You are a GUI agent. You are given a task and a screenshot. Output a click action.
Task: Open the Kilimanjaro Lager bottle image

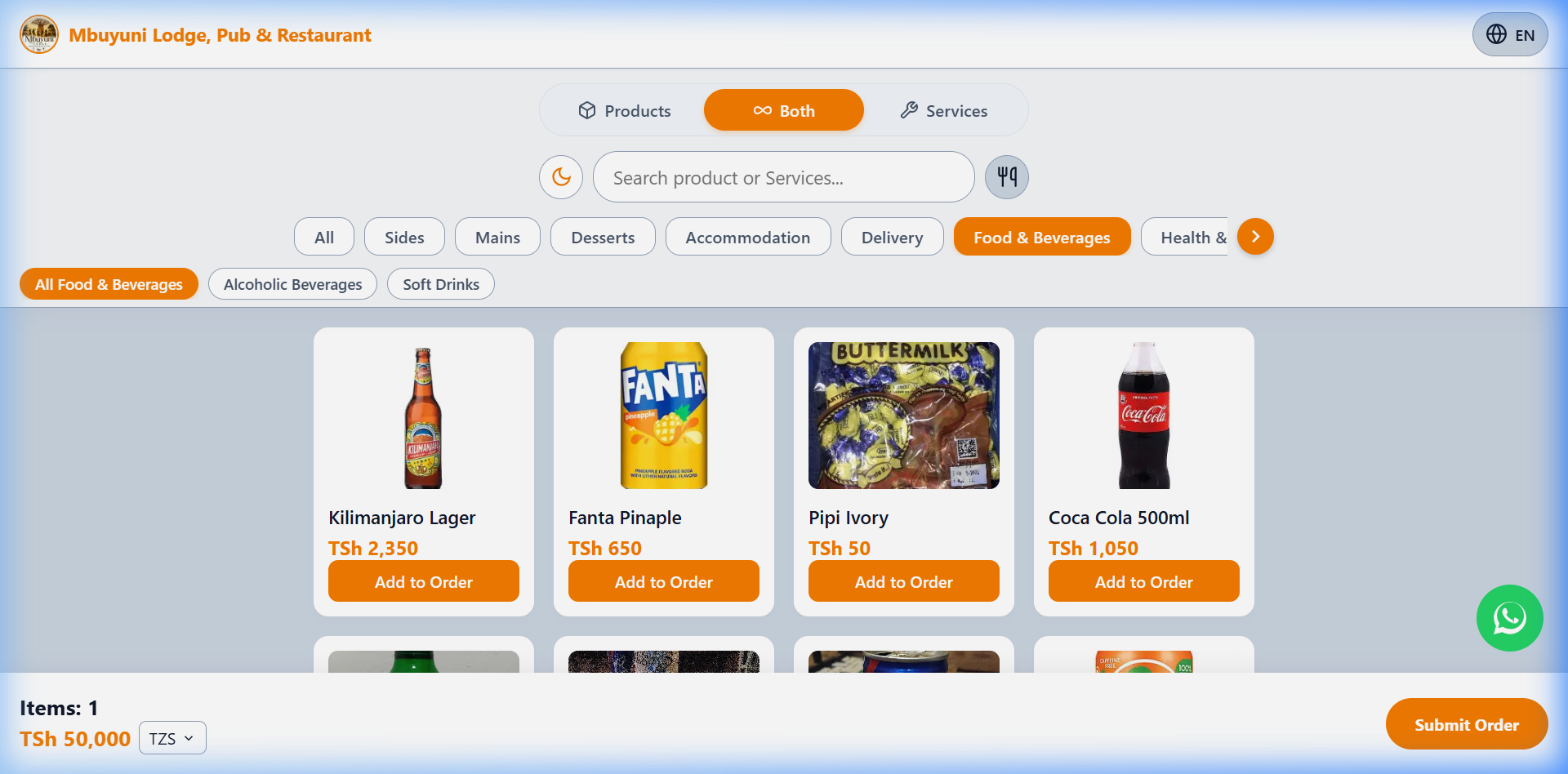[424, 416]
